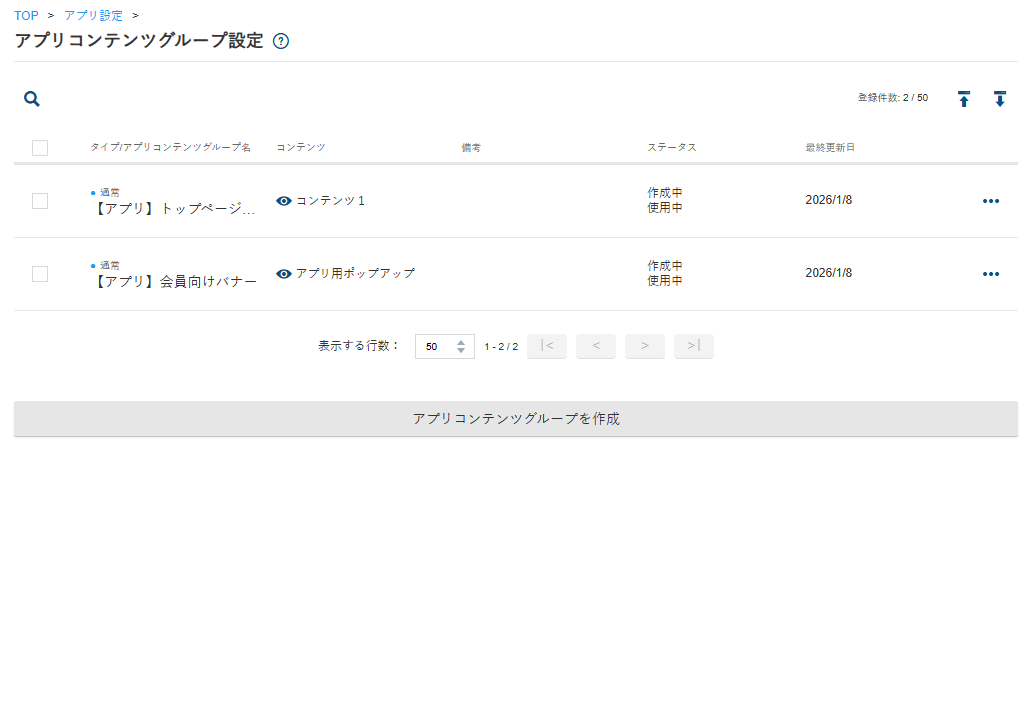Click アプリ用ポップアップ content name
Image resolution: width=1032 pixels, height=717 pixels.
355,273
